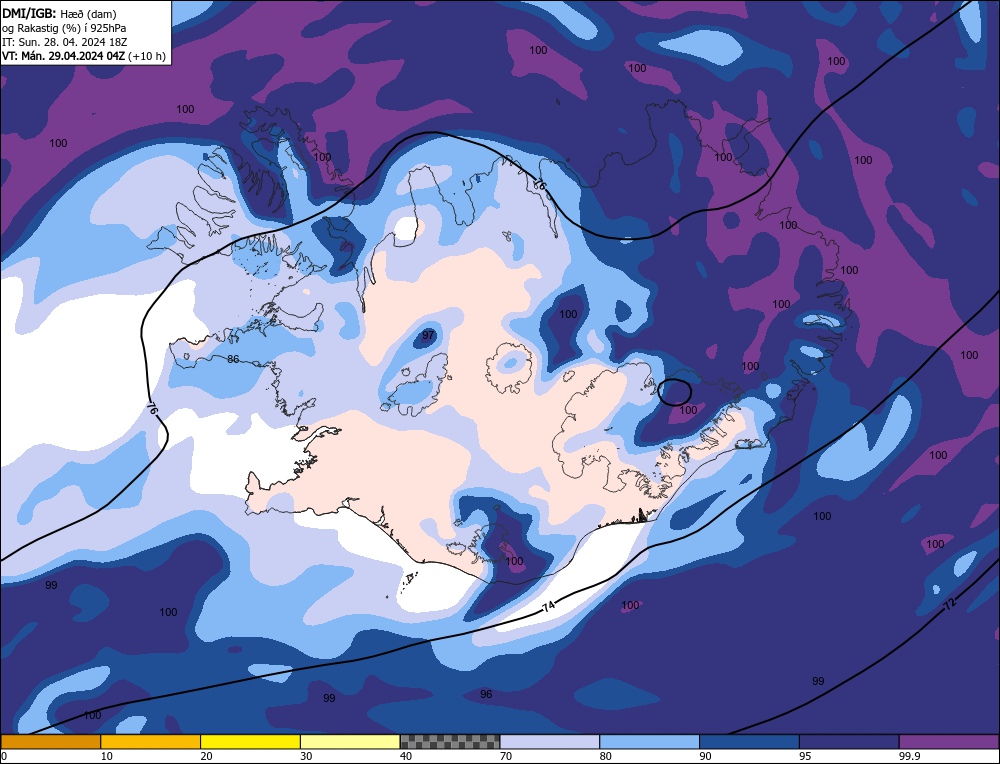This screenshot has width=1000, height=764.
Task: Click the legend tick label '40'
Action: click(406, 756)
